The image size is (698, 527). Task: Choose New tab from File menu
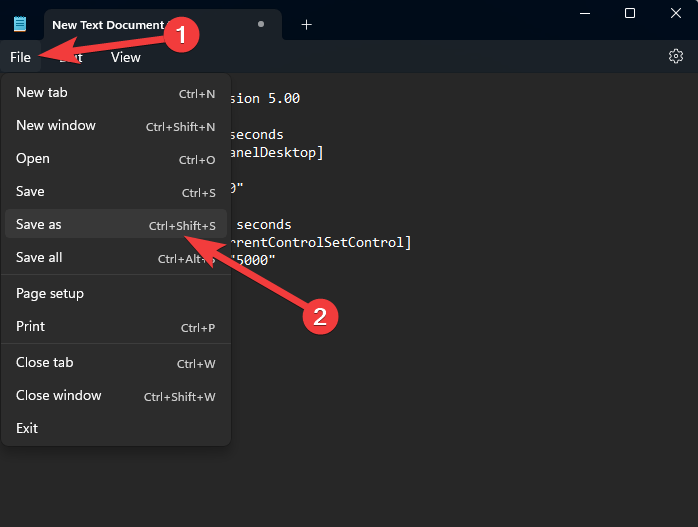click(x=42, y=93)
